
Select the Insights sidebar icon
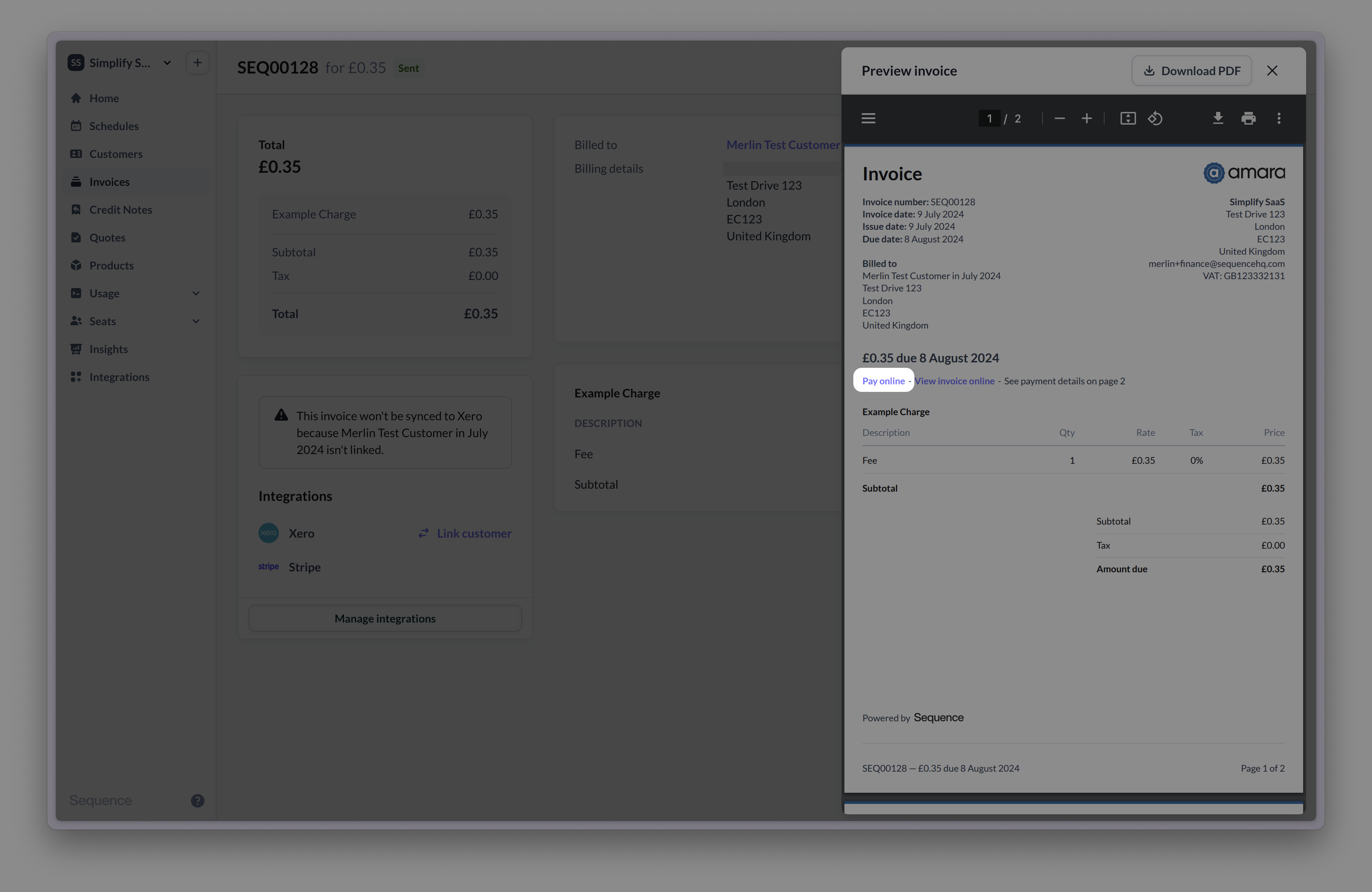point(77,348)
